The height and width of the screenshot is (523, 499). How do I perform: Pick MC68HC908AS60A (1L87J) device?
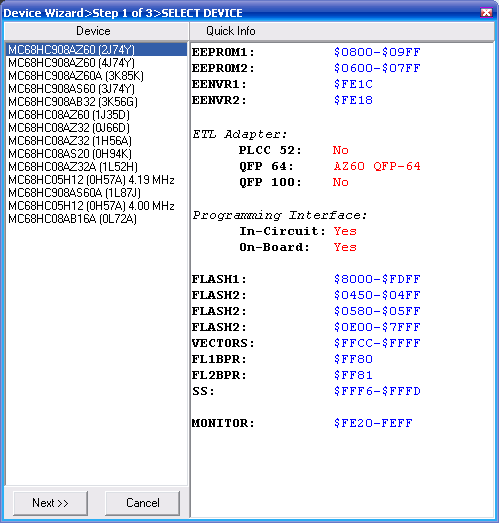point(96,193)
